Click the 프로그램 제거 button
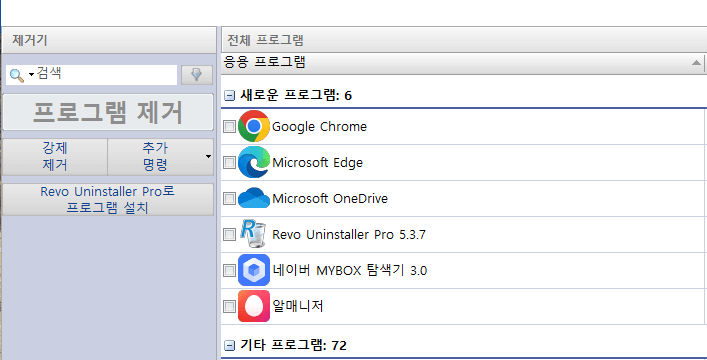The image size is (707, 360). [108, 112]
